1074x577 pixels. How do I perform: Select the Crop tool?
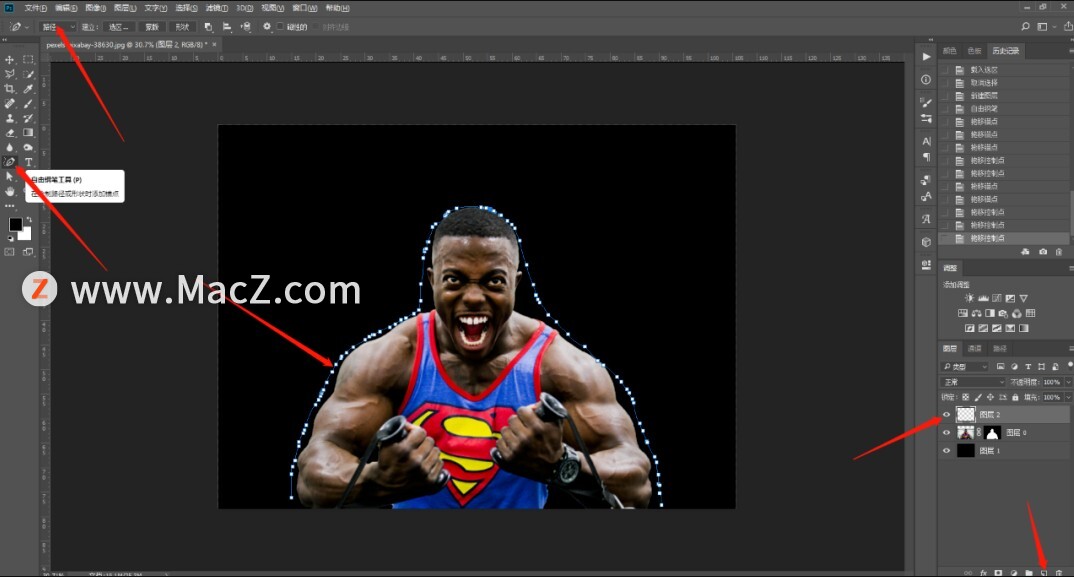coord(10,89)
